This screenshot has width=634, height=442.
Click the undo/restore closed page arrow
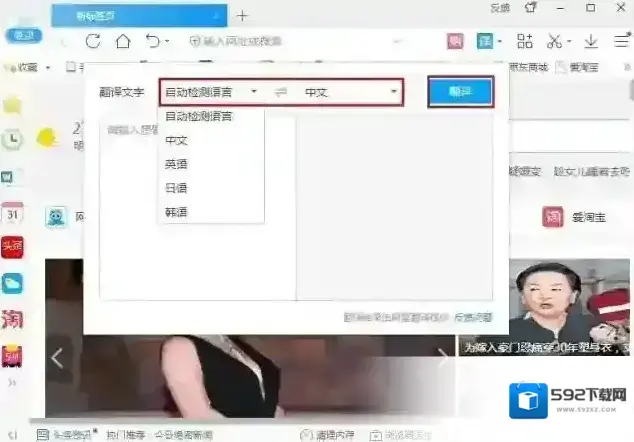tap(152, 41)
